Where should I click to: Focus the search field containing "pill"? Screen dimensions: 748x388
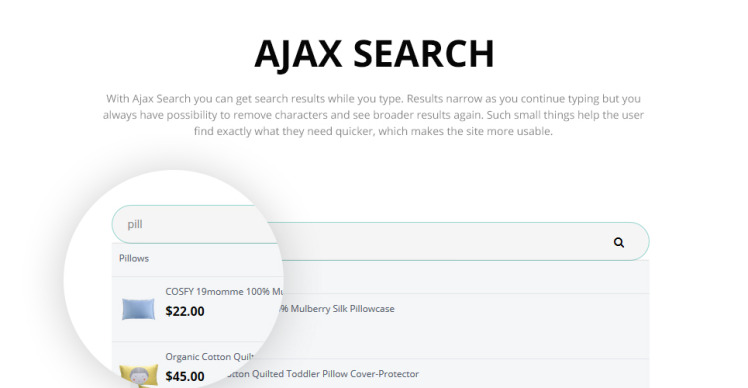pos(197,224)
